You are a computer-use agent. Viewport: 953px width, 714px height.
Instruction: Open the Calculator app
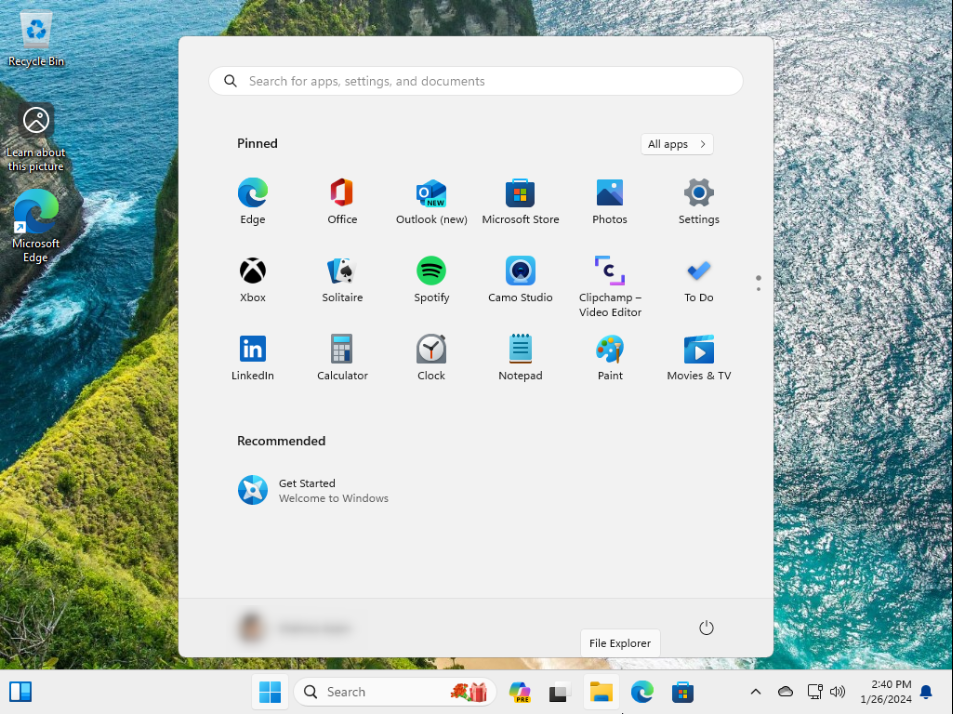(342, 358)
